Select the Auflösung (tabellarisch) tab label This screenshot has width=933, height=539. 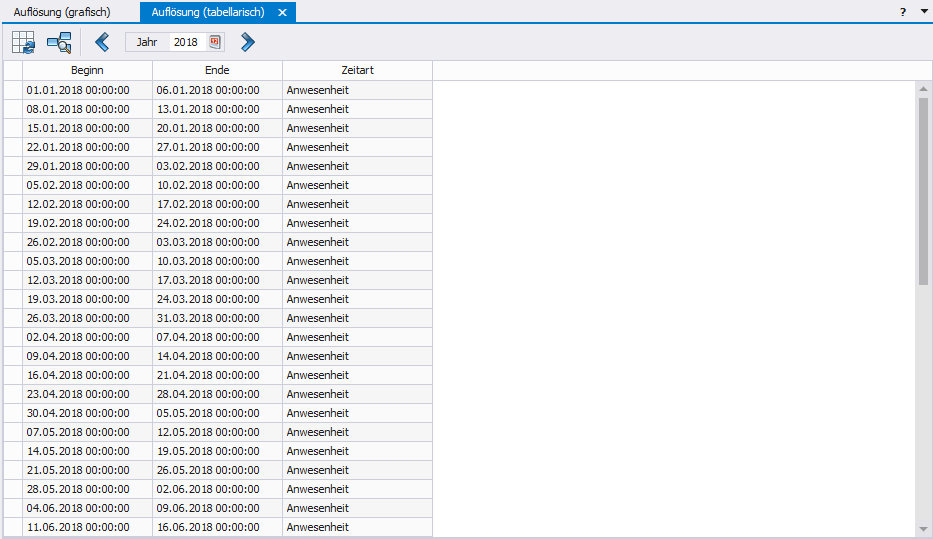pyautogui.click(x=205, y=12)
